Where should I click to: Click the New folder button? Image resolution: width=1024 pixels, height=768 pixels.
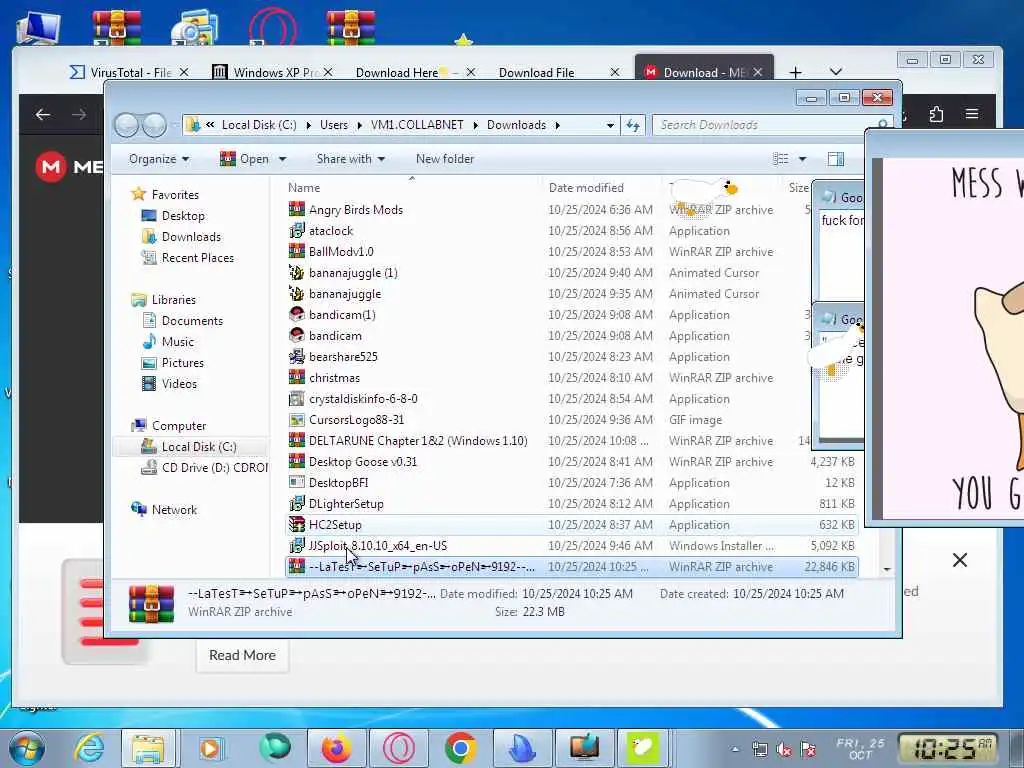tap(445, 159)
